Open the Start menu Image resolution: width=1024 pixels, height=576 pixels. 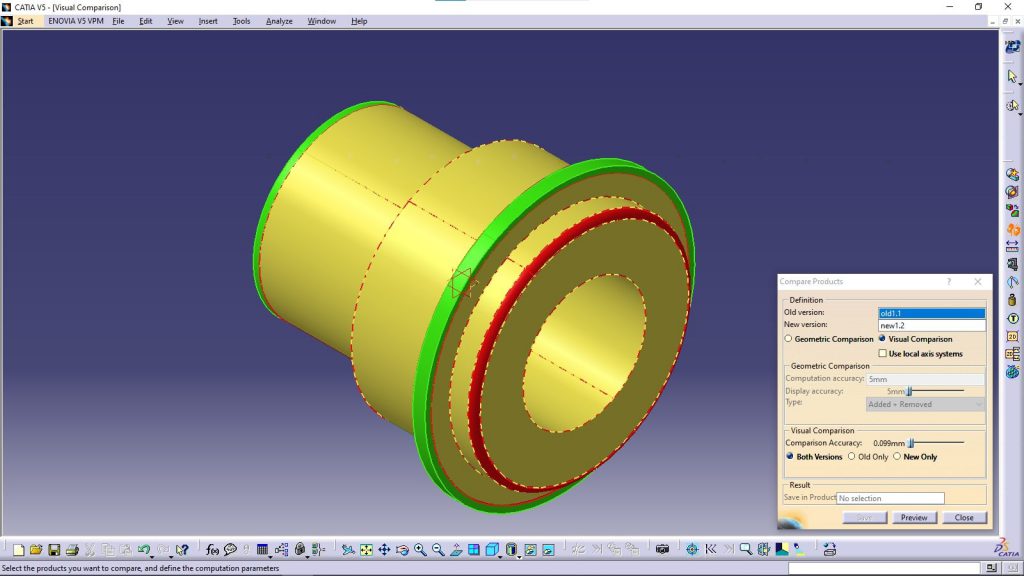[25, 21]
